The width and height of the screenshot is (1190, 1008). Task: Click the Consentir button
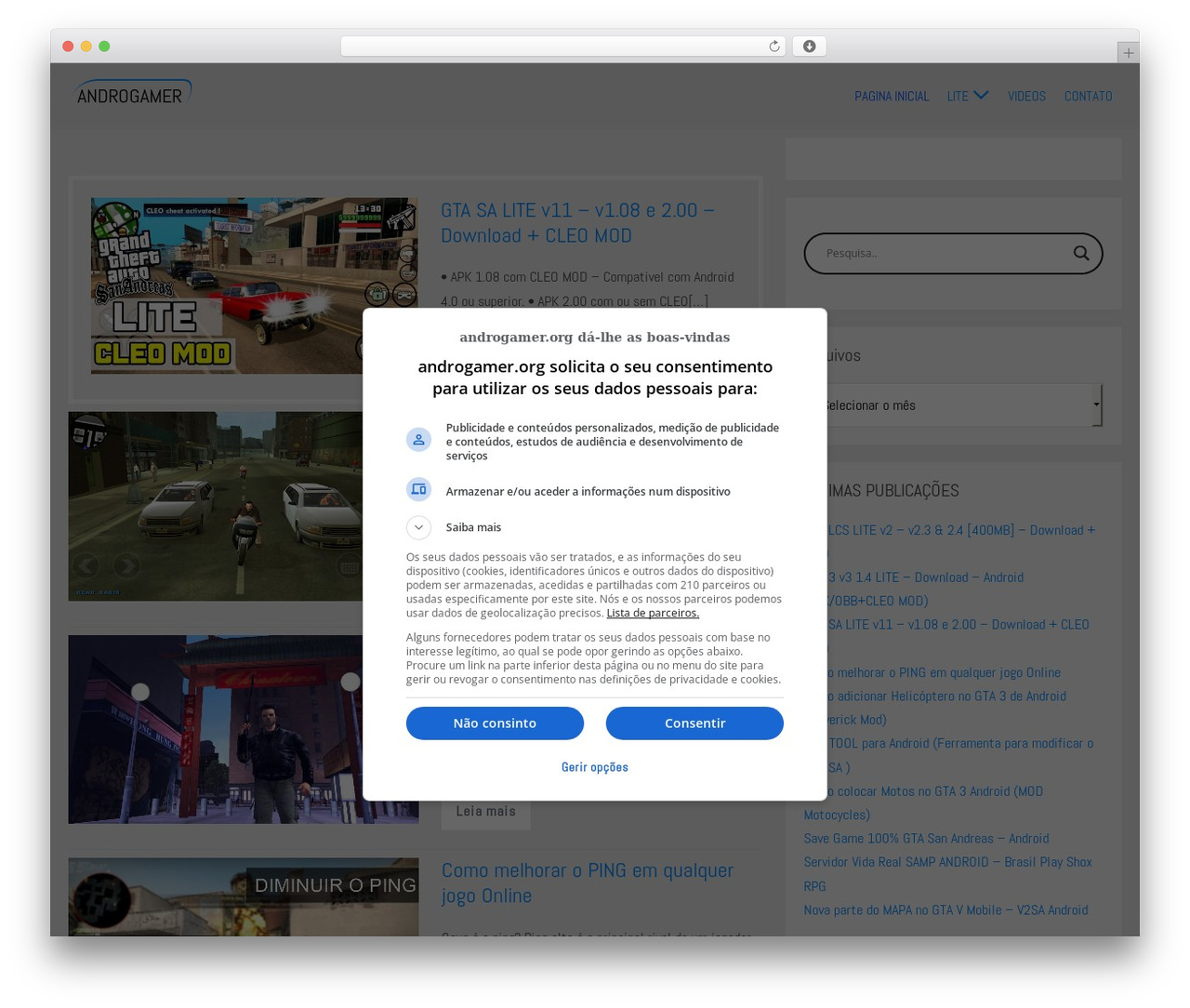694,723
